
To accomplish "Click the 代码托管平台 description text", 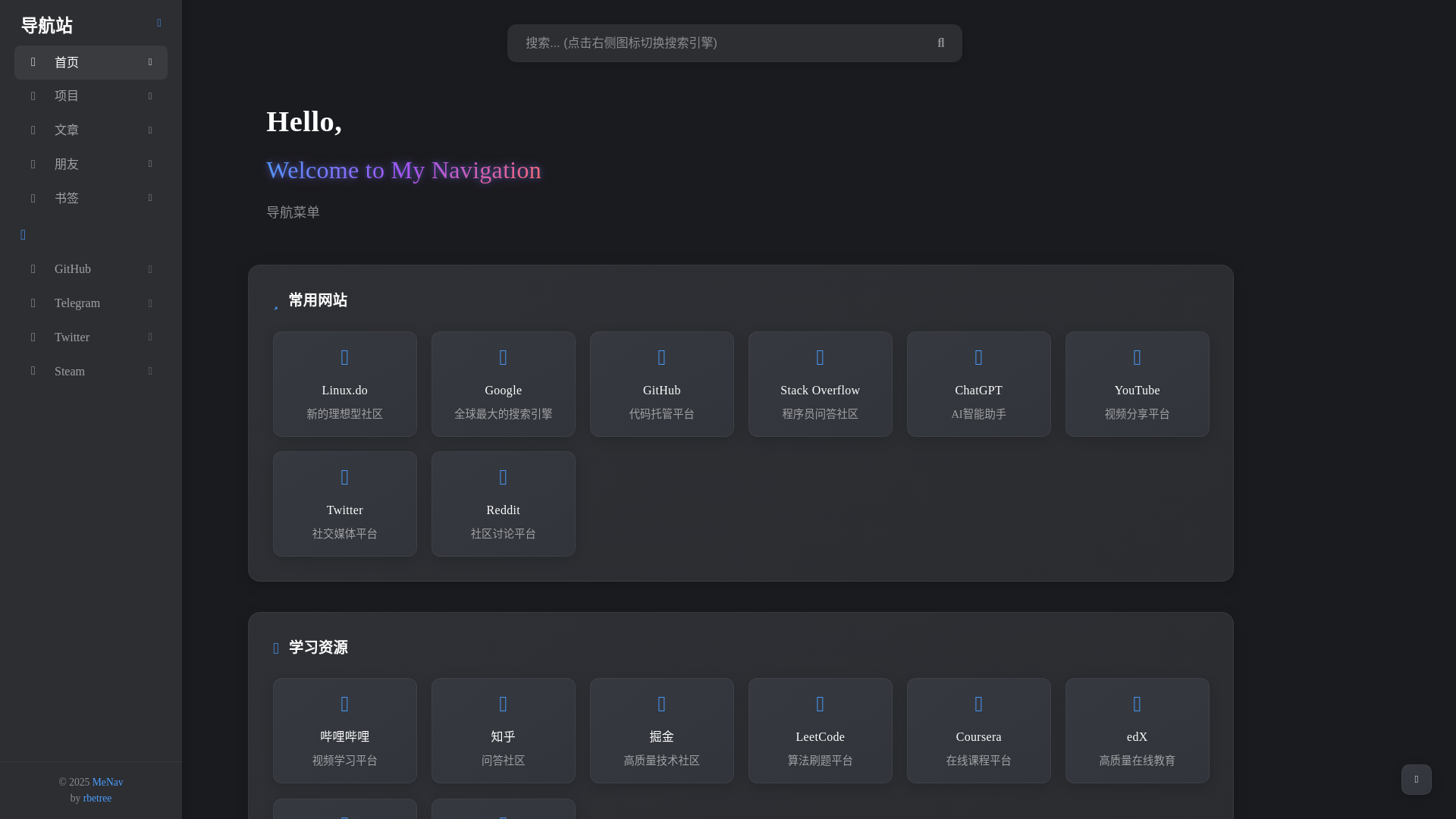I will pyautogui.click(x=662, y=414).
